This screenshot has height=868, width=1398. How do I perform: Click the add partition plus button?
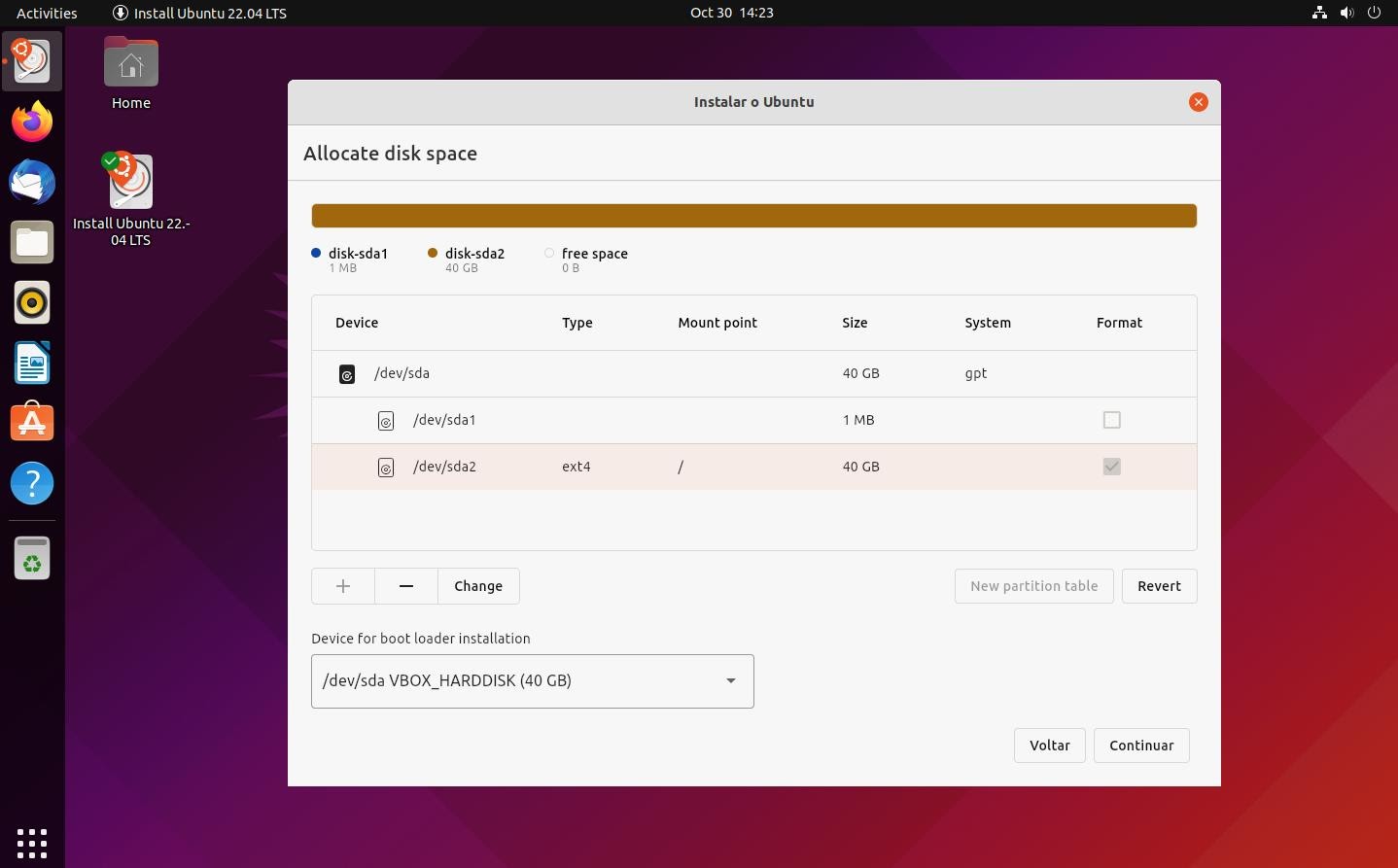tap(343, 586)
